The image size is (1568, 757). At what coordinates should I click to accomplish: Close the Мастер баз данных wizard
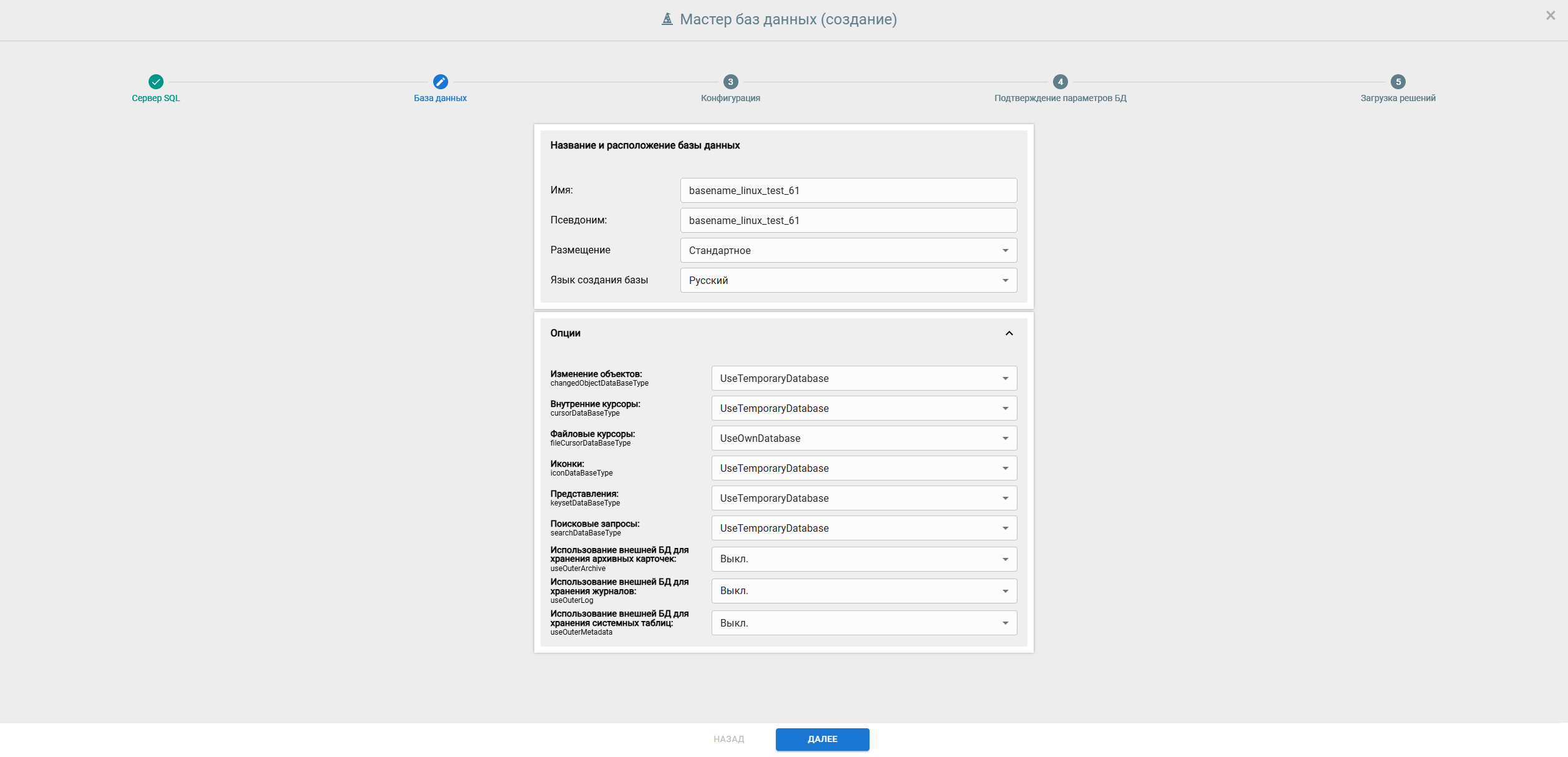(1551, 15)
